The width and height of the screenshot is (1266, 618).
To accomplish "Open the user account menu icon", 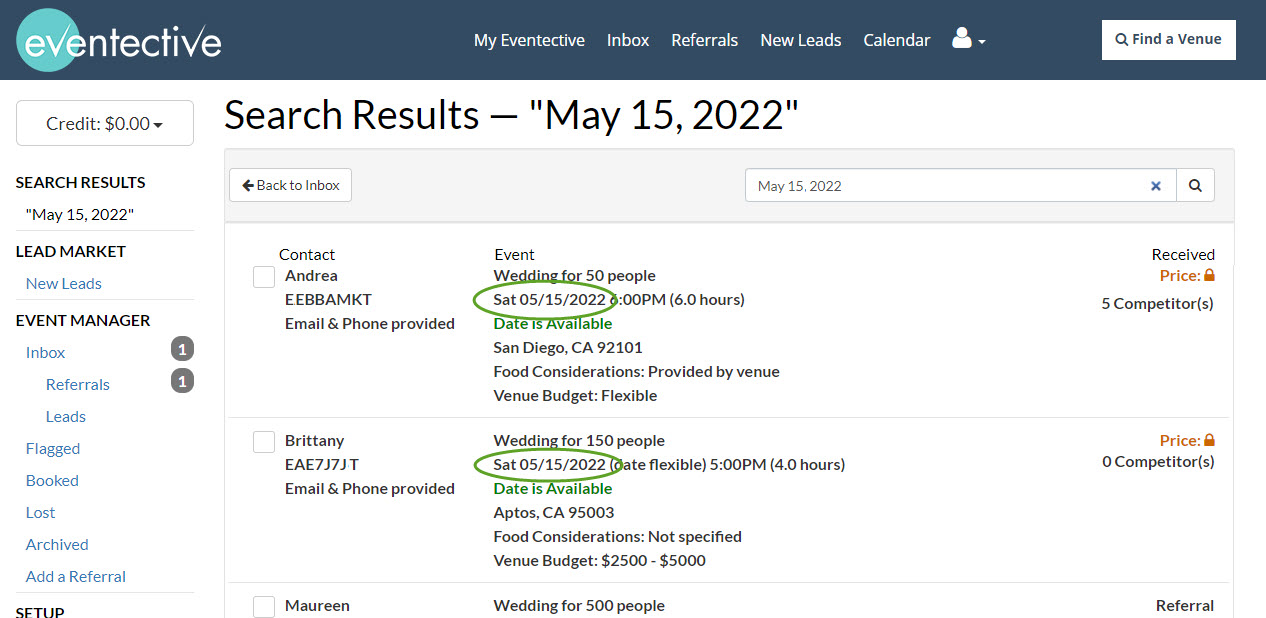I will click(969, 40).
